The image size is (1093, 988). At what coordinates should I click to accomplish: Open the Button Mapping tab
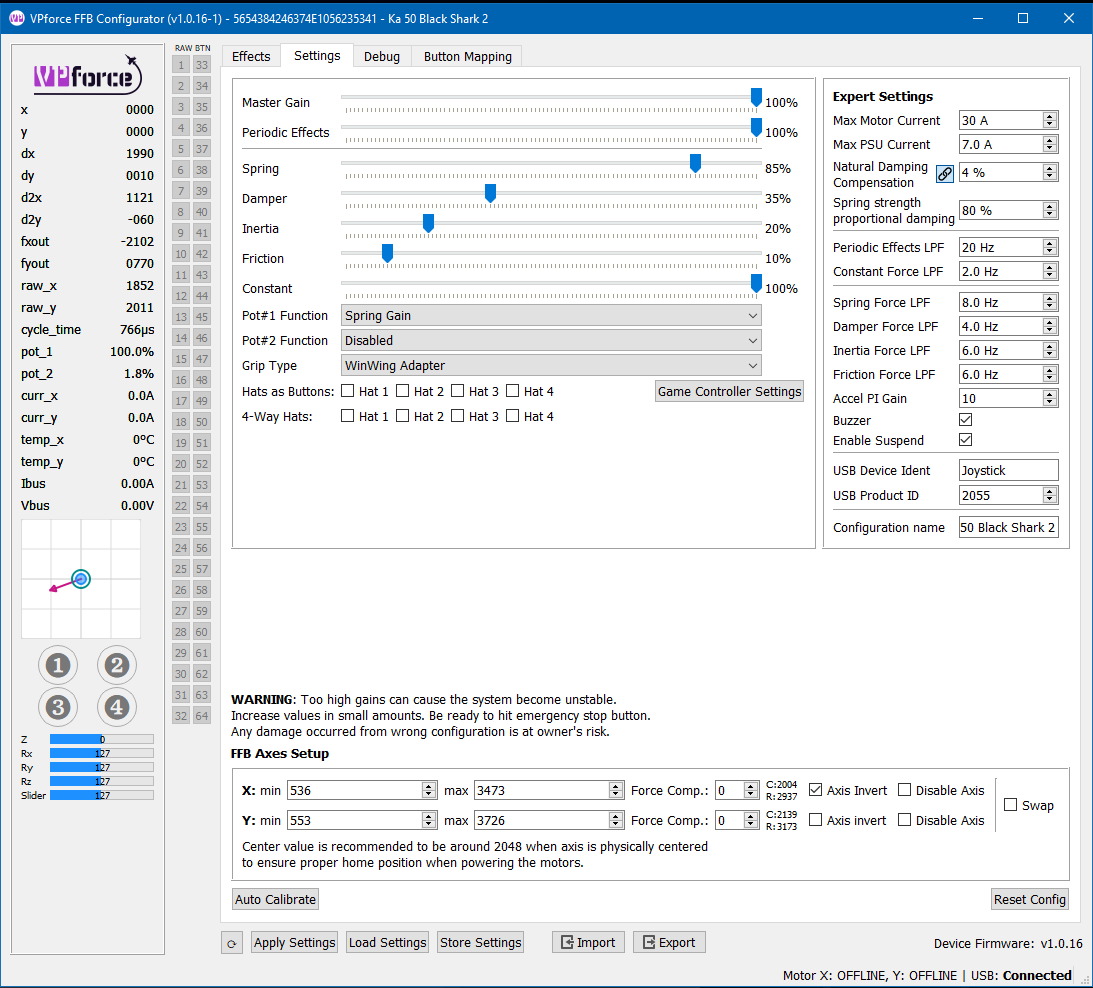point(467,57)
